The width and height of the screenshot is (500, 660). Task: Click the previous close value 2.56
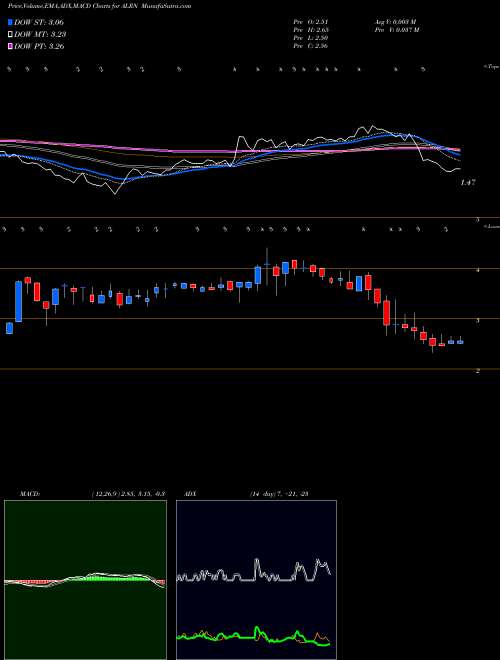click(311, 46)
